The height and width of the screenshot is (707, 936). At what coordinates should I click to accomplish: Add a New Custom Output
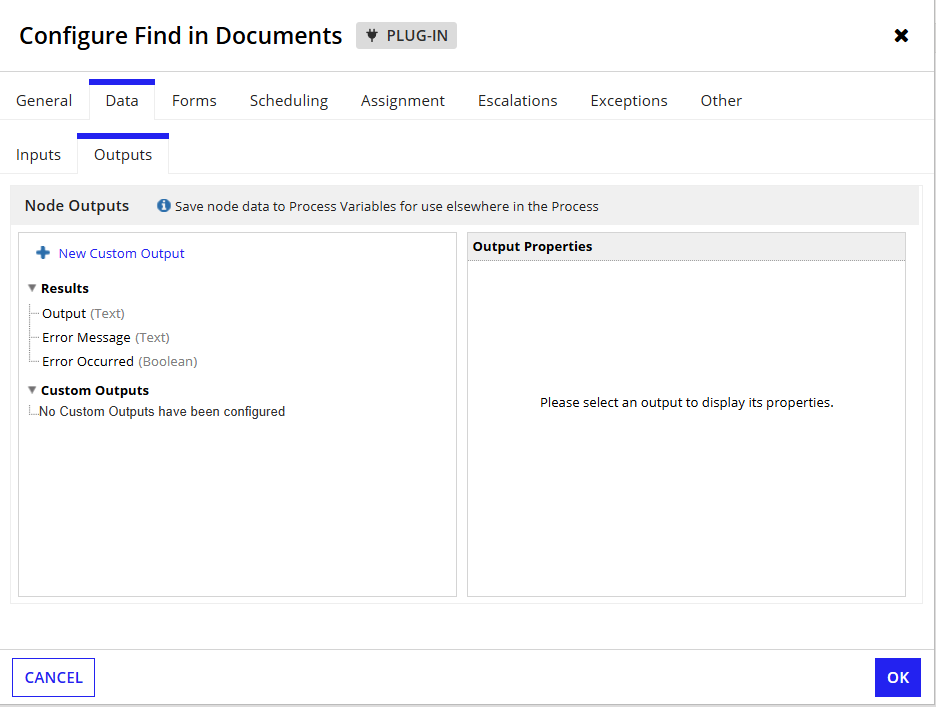(x=121, y=253)
